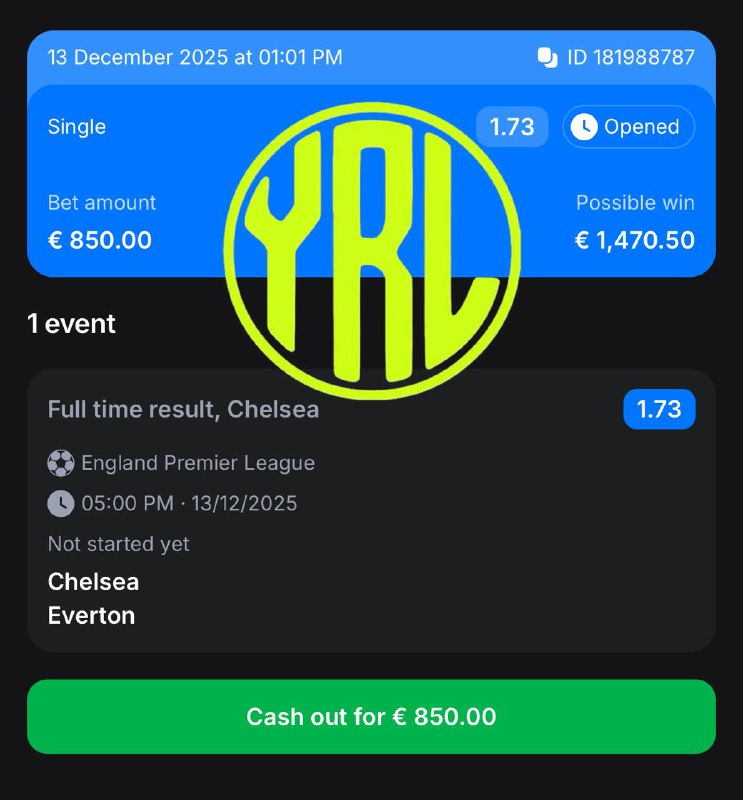
Task: Open ID 181988787 text
Action: (631, 57)
